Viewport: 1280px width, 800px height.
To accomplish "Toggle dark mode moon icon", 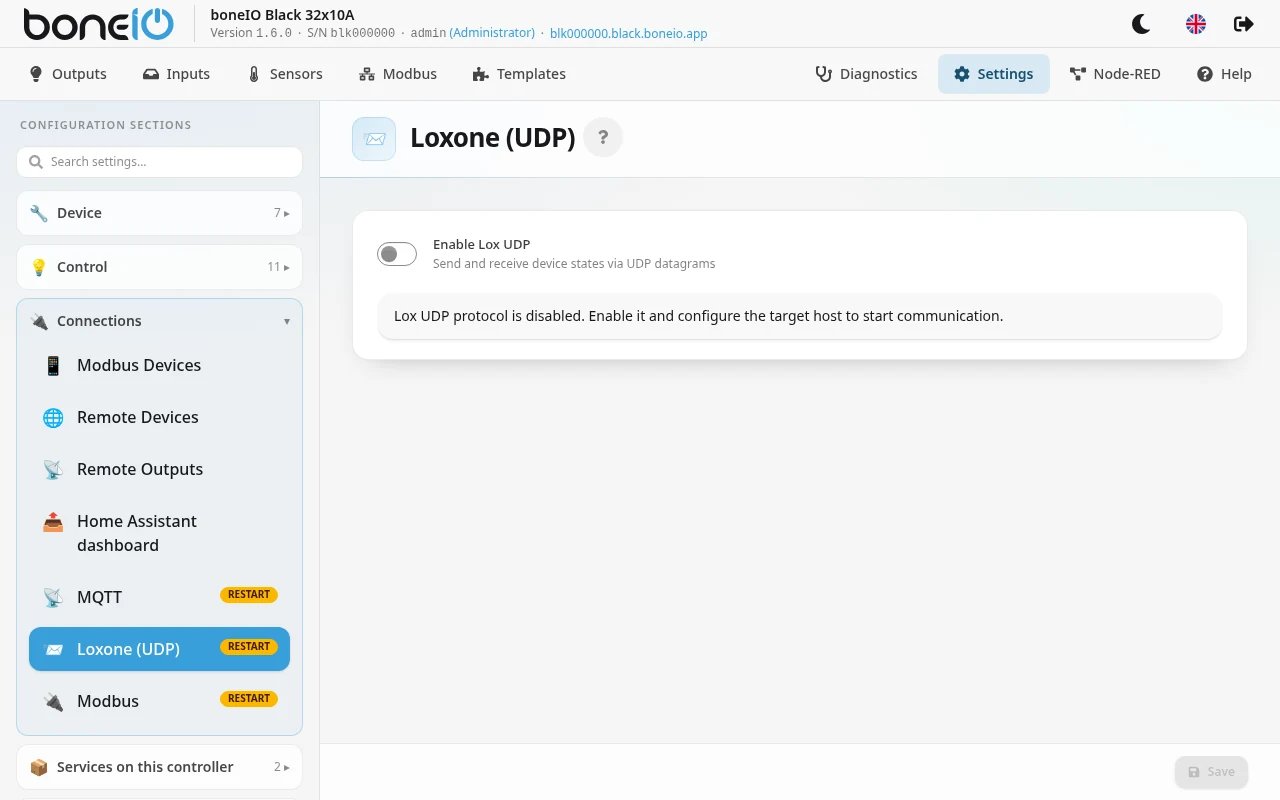I will tap(1141, 24).
